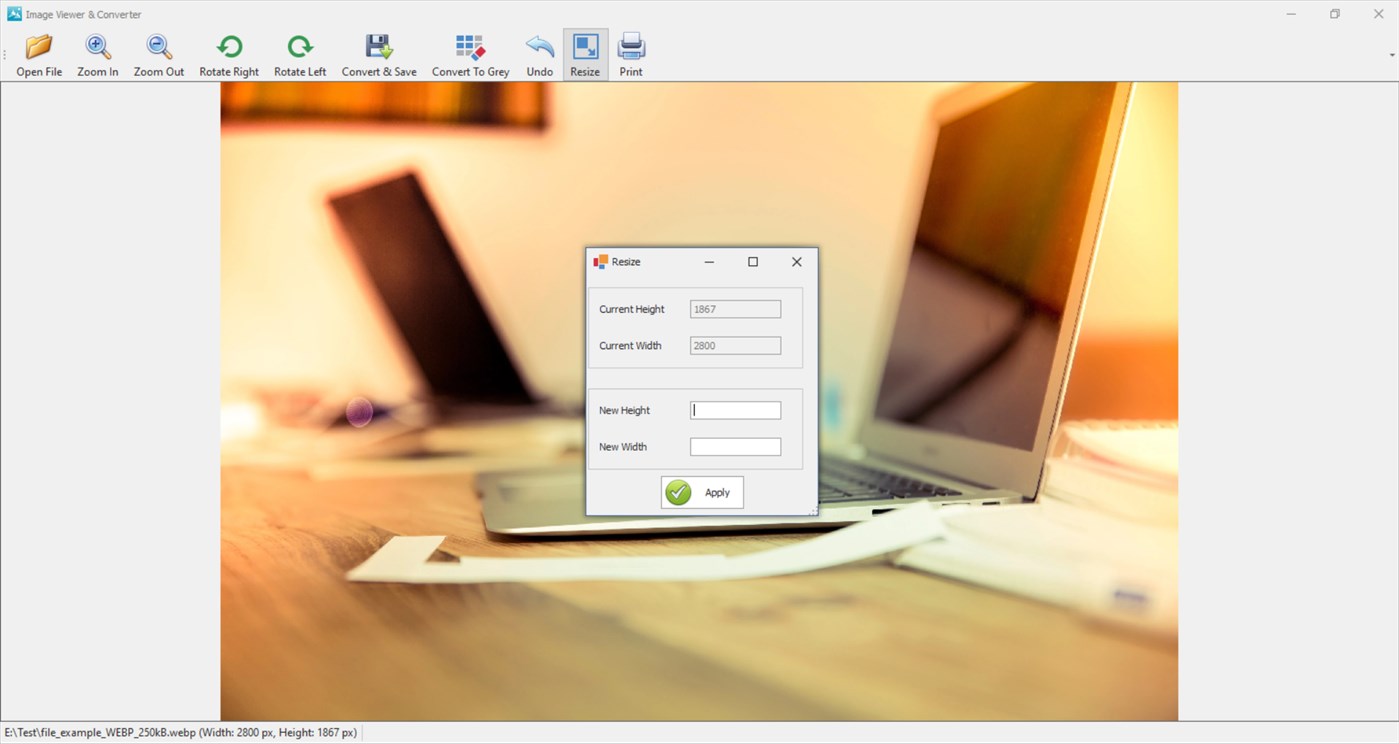This screenshot has width=1399, height=744.
Task: Convert the image to grey
Action: pos(470,52)
